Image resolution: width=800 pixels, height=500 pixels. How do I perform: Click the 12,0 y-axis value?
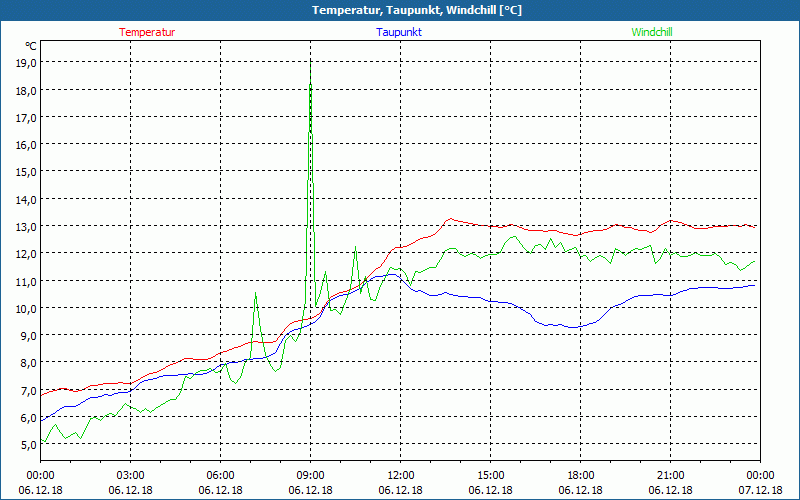tap(26, 254)
